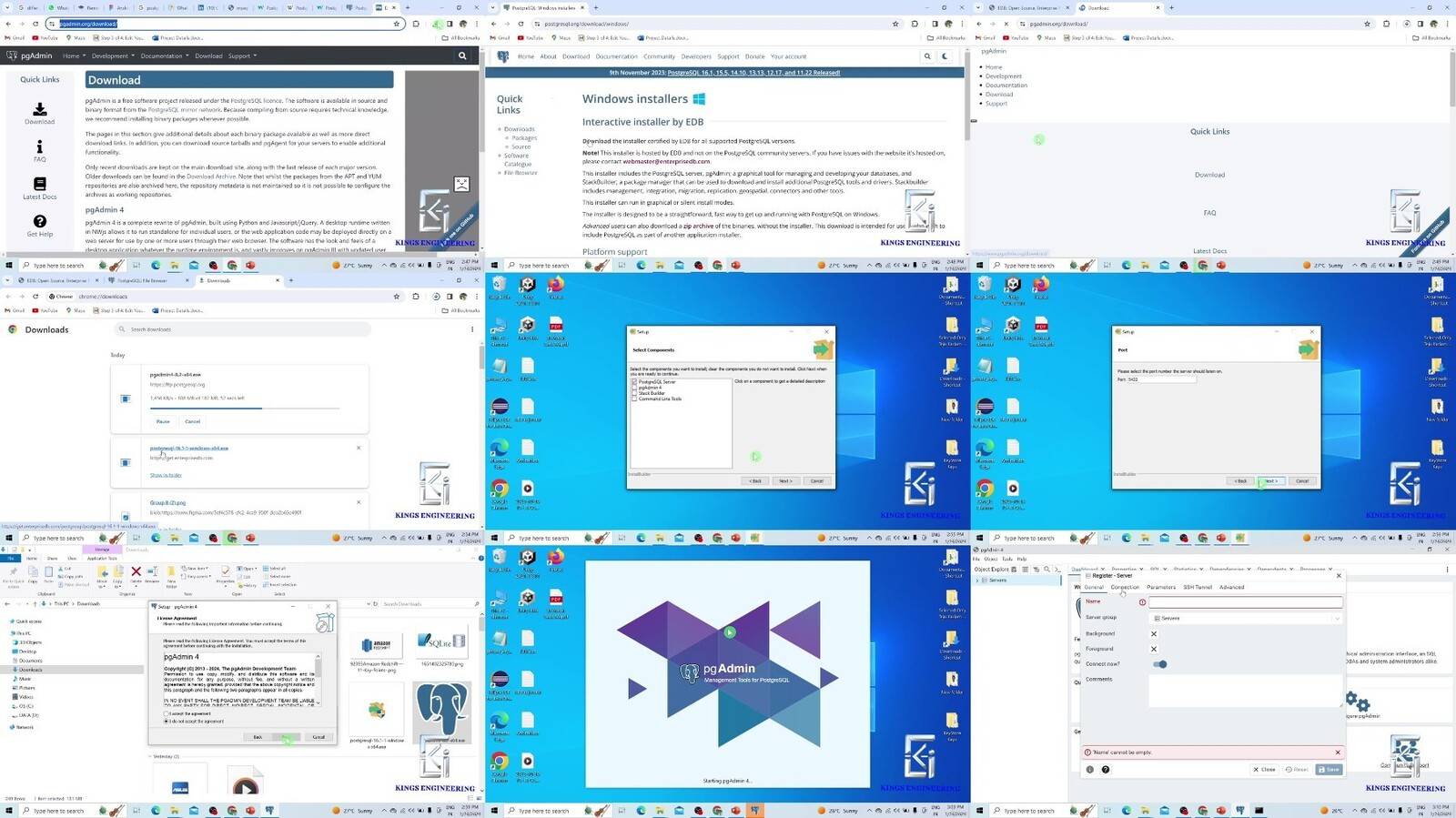Viewport: 1456px width, 818px height.
Task: Check the pgAdmin 4 component checkbox
Action: coord(634,388)
